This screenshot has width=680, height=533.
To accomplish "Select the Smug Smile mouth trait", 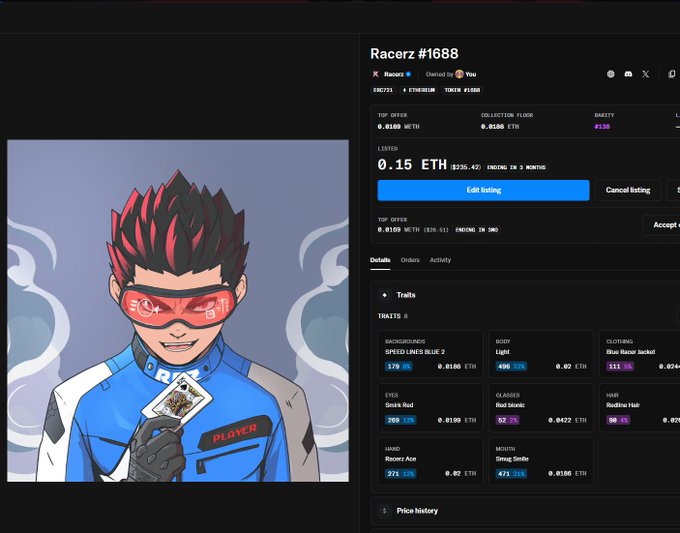I will [541, 461].
